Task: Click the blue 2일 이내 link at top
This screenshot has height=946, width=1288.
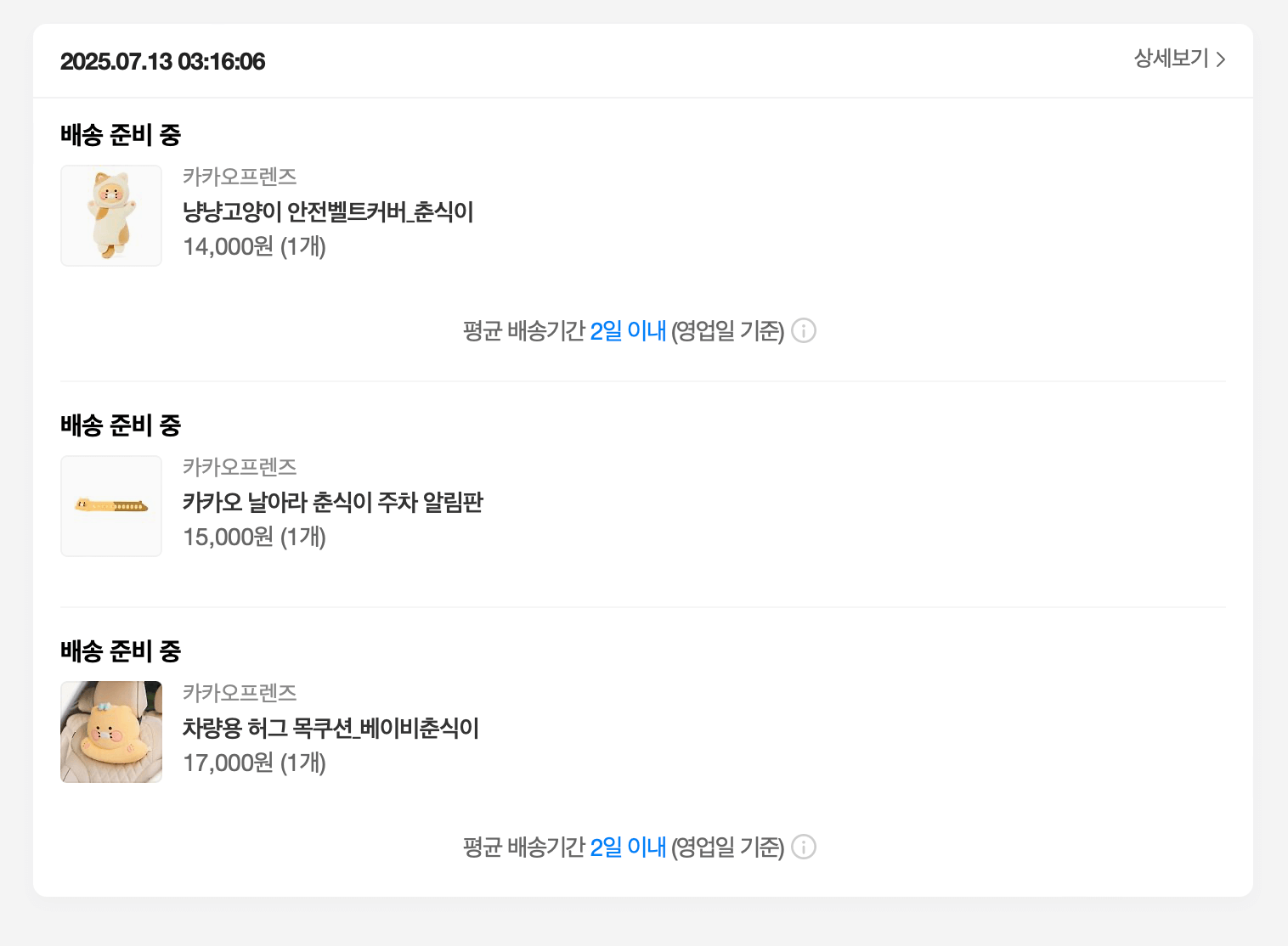Action: point(629,331)
